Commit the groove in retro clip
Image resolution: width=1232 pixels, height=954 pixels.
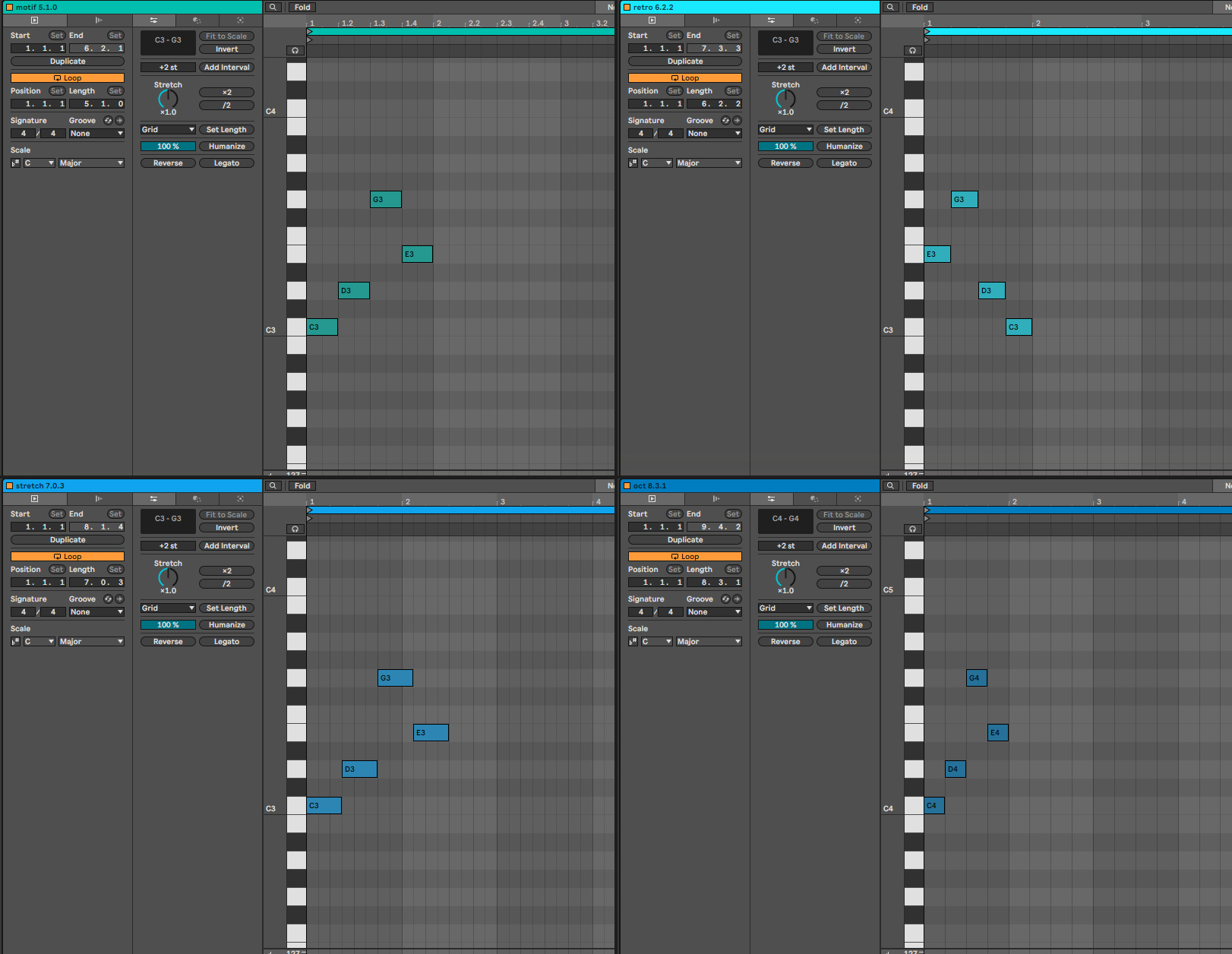(737, 121)
